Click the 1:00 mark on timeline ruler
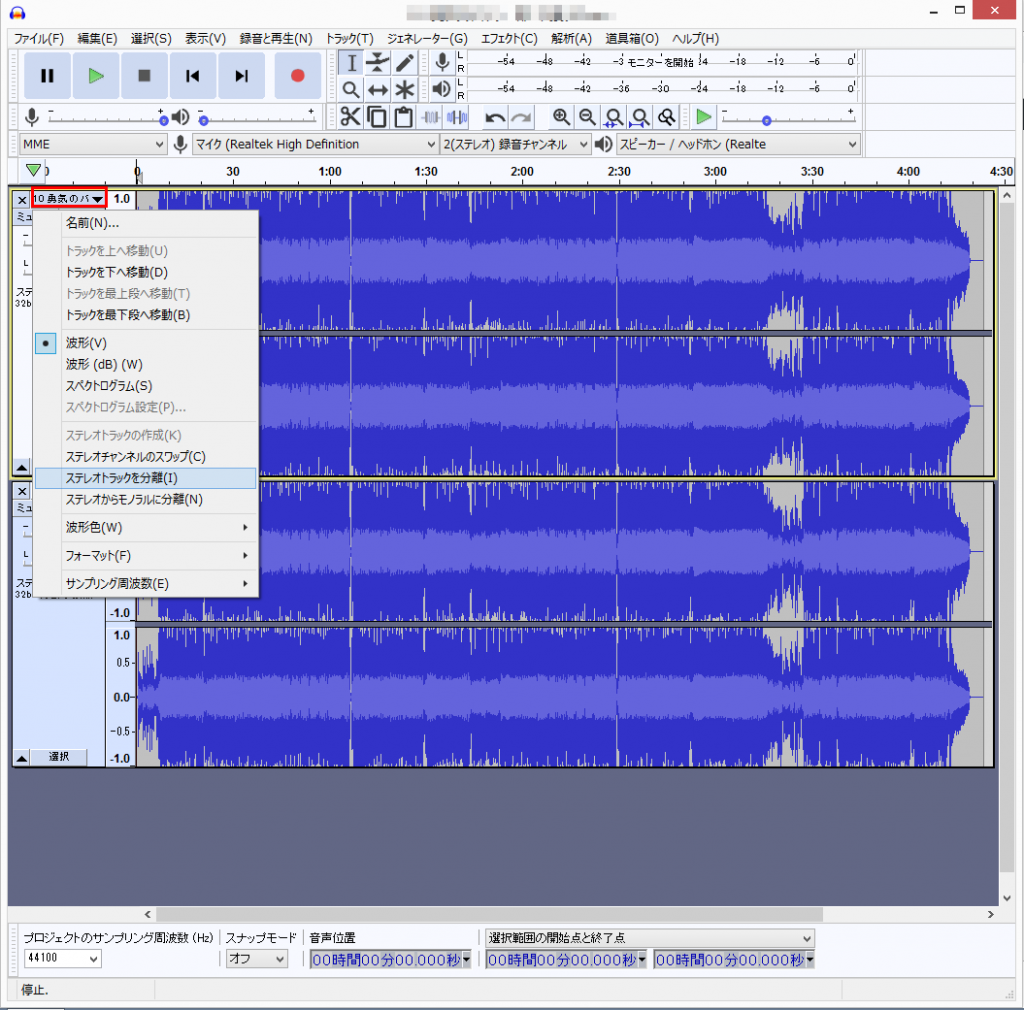Image resolution: width=1024 pixels, height=1010 pixels. (329, 172)
